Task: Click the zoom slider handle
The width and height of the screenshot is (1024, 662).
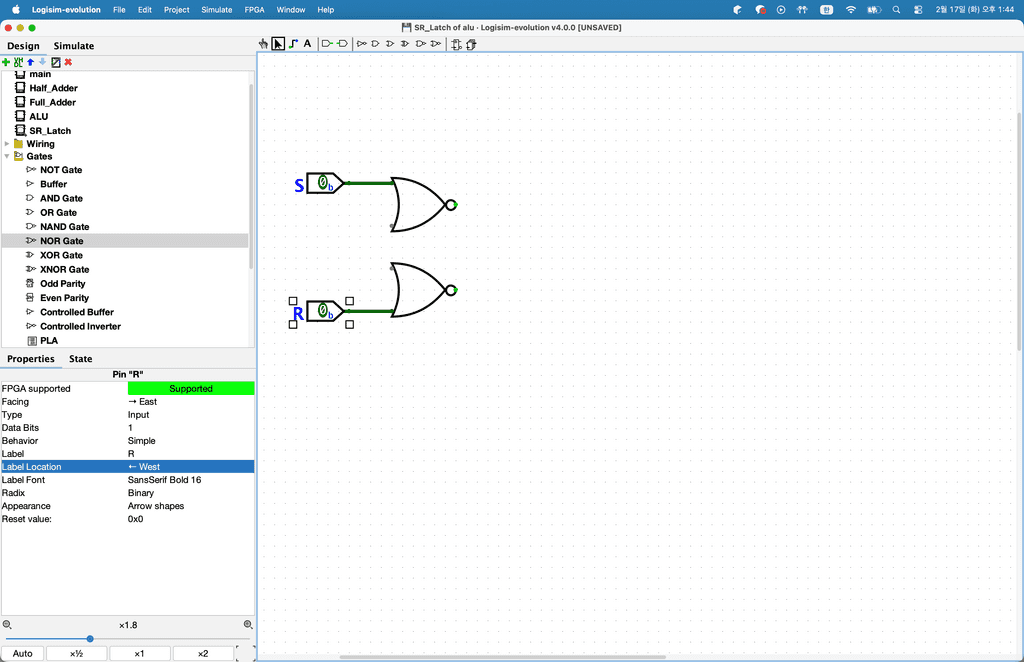Action: [x=90, y=639]
